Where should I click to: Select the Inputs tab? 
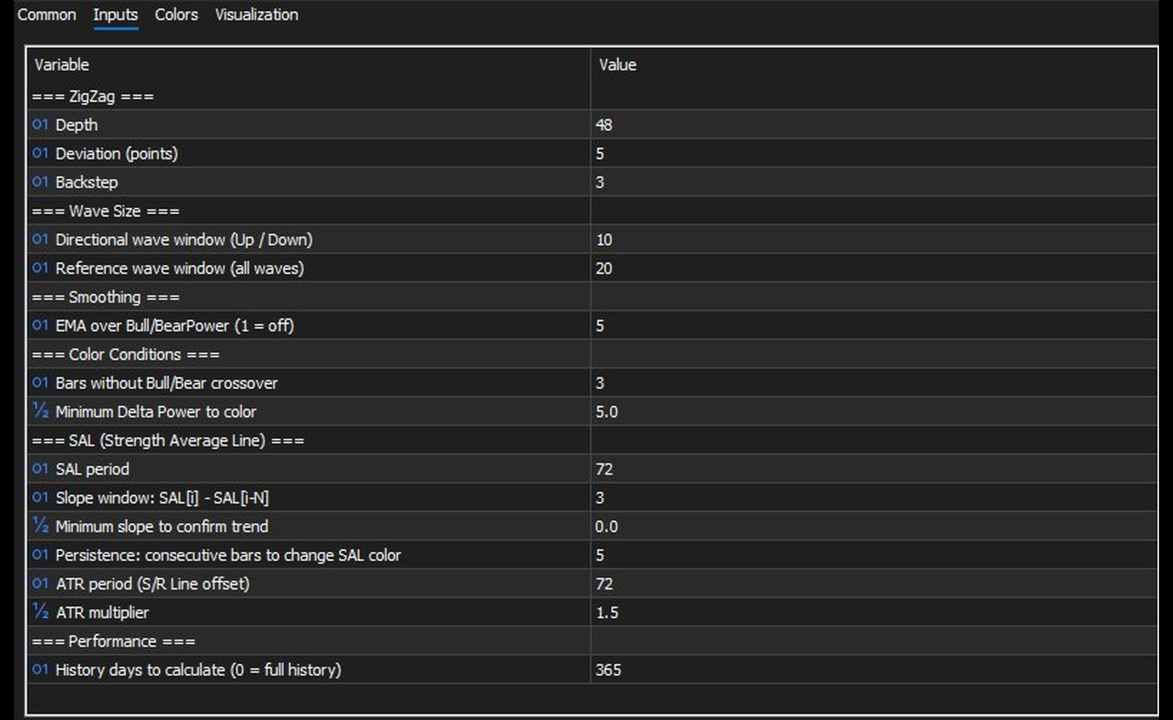pyautogui.click(x=115, y=15)
